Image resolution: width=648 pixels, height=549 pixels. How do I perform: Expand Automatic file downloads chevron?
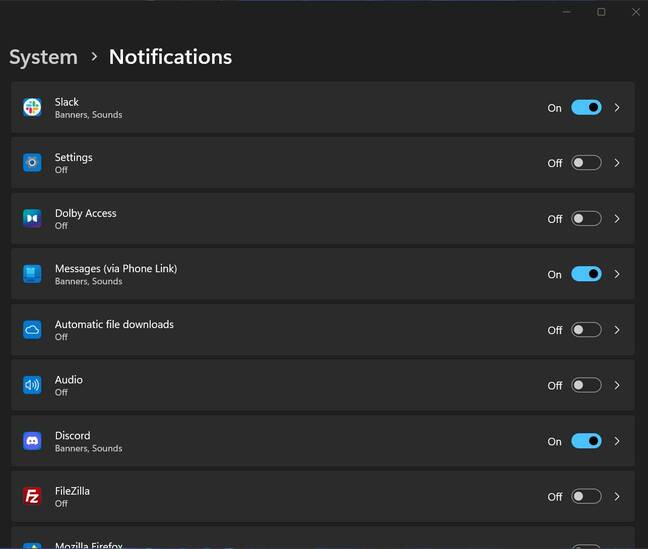pyautogui.click(x=617, y=330)
